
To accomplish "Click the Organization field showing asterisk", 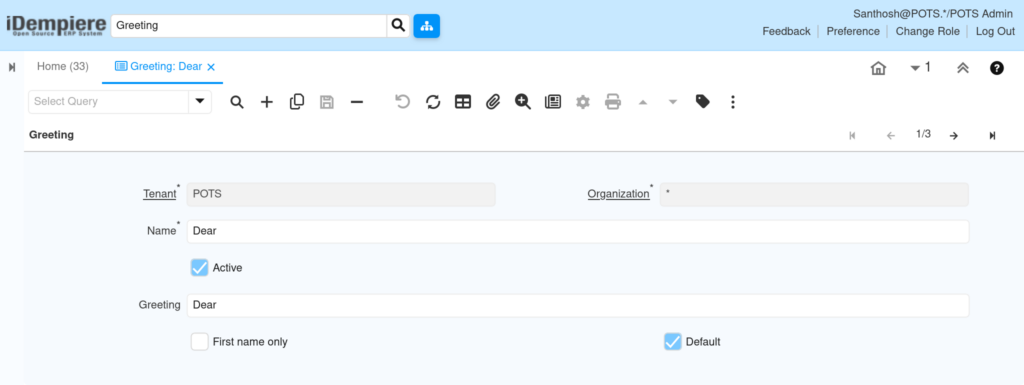I will tap(814, 194).
